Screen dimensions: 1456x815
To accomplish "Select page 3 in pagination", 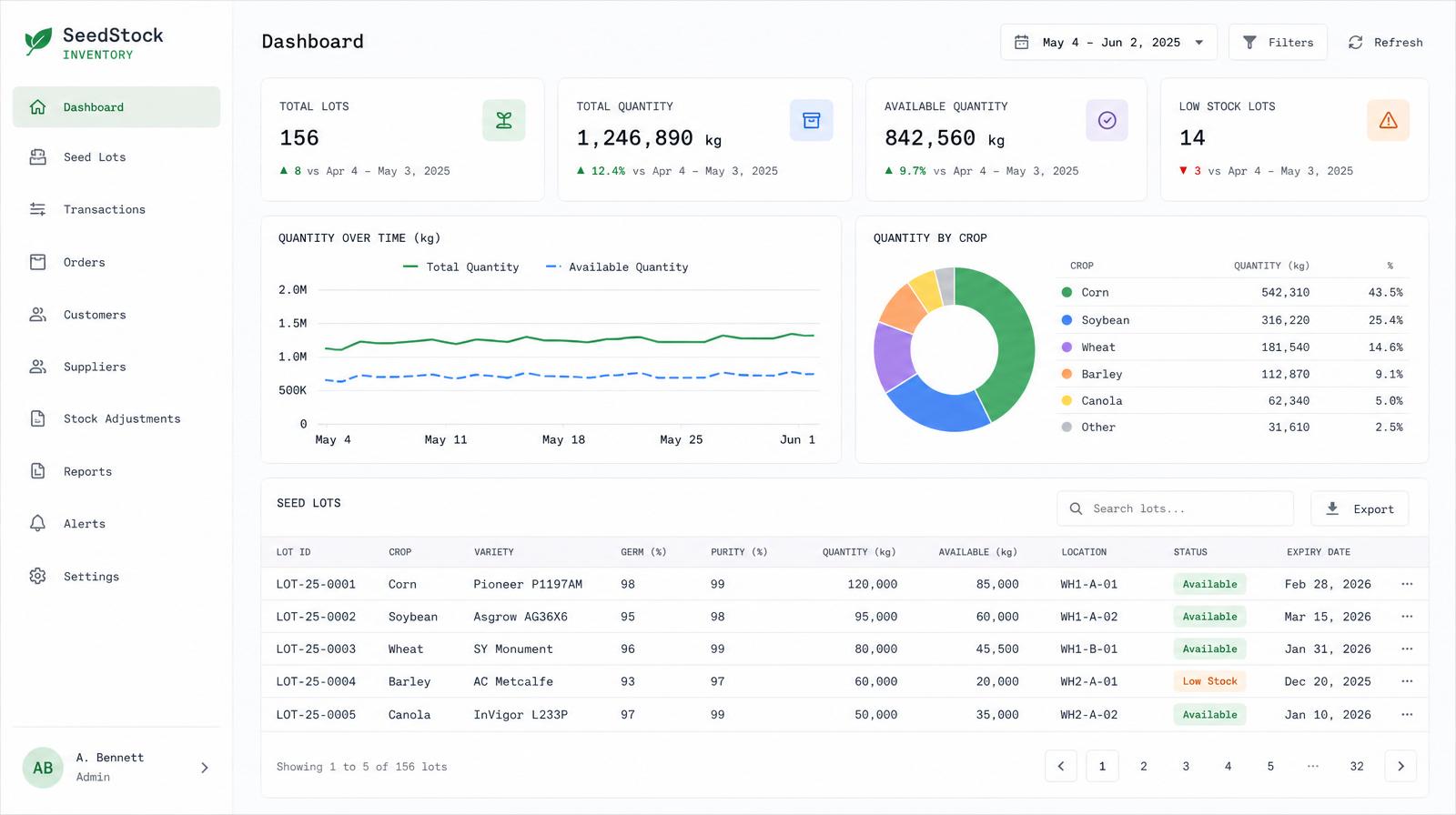I will pos(1186,766).
